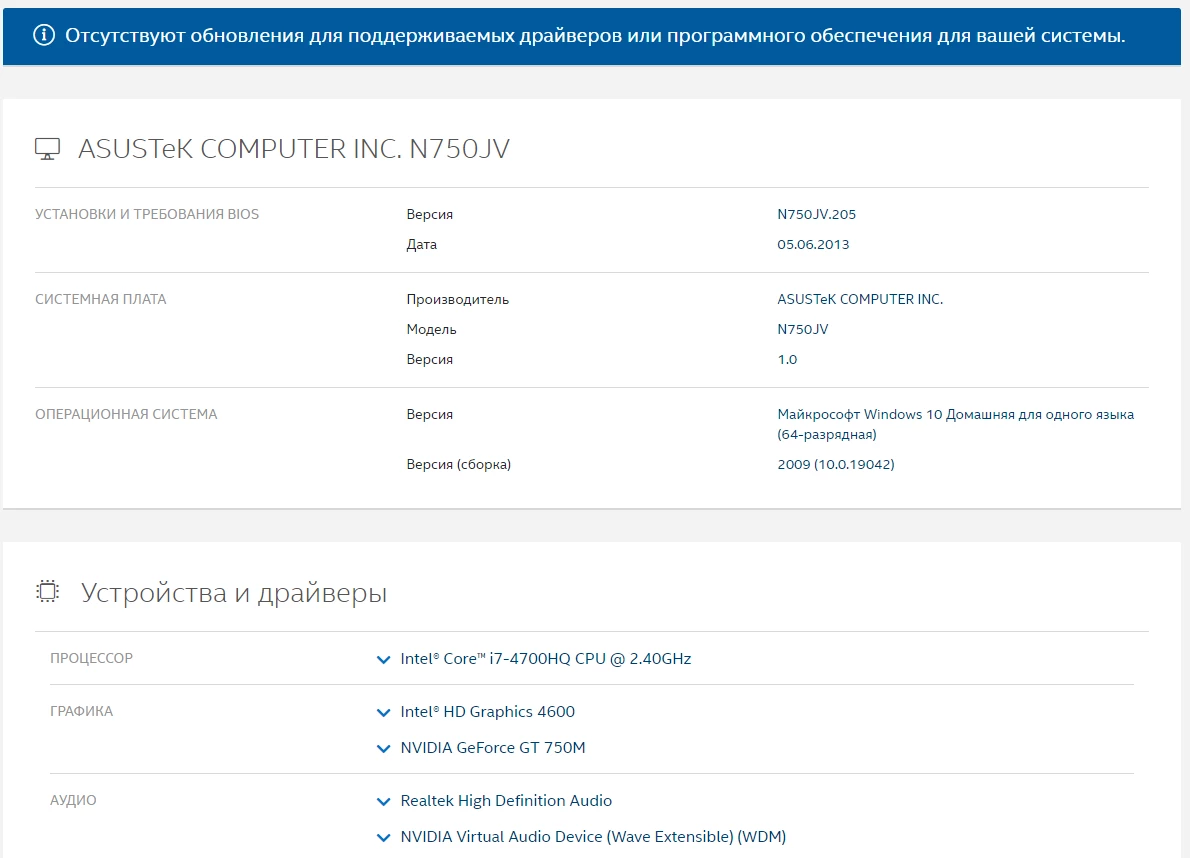Click build value 2009 (10.0.19042)
The height and width of the screenshot is (858, 1190).
click(x=836, y=464)
